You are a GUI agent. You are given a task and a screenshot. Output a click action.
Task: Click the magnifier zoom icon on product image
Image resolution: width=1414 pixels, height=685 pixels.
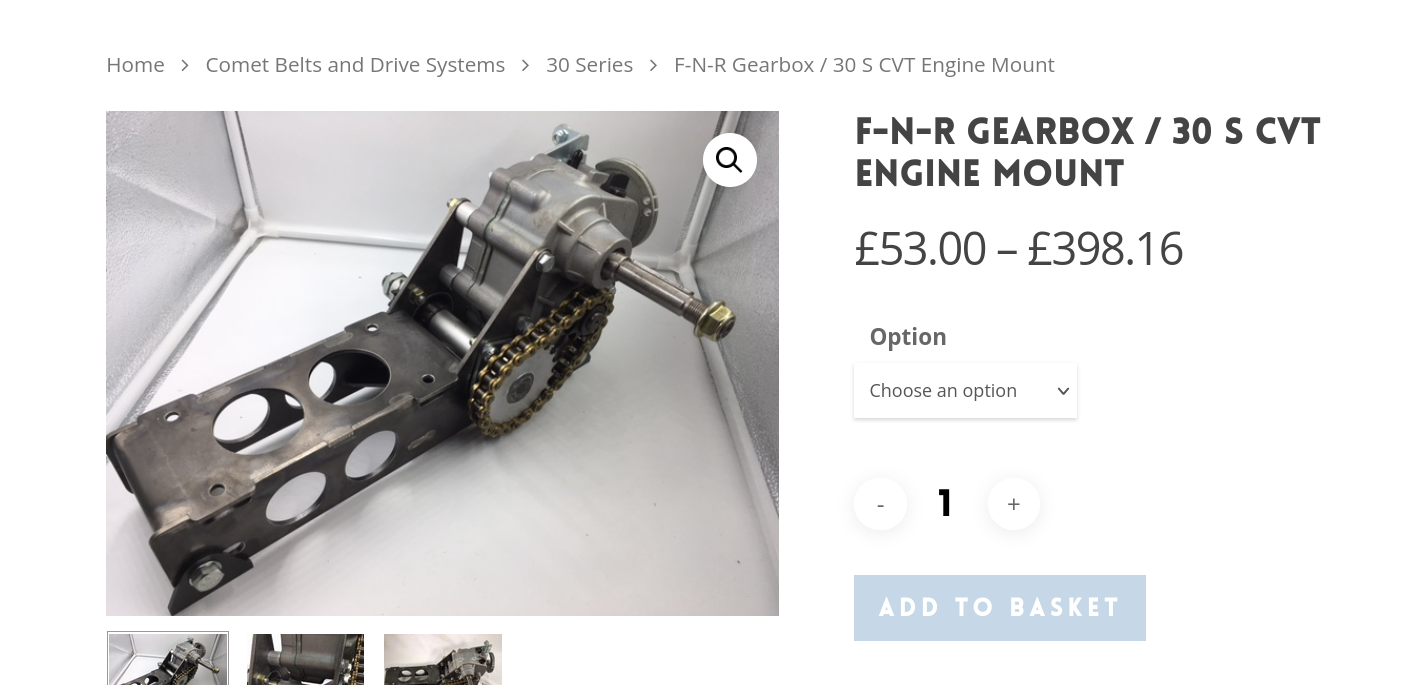(x=729, y=160)
